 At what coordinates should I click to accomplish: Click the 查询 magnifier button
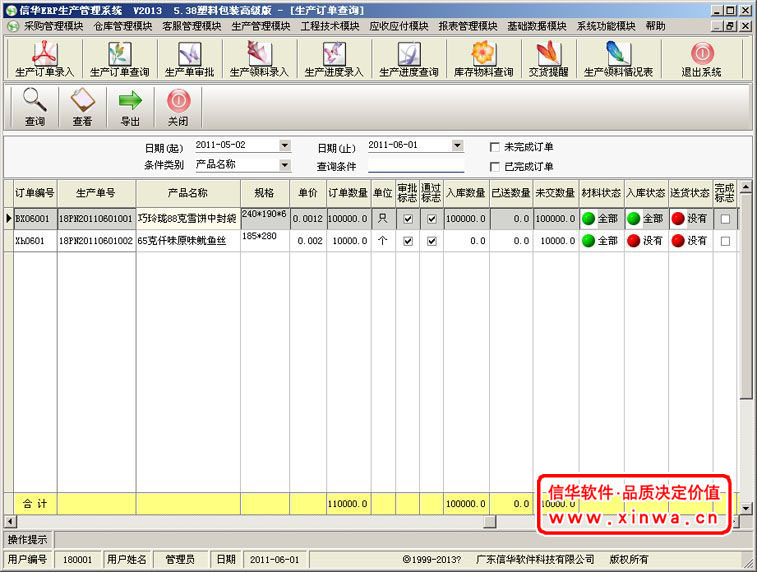[x=35, y=107]
